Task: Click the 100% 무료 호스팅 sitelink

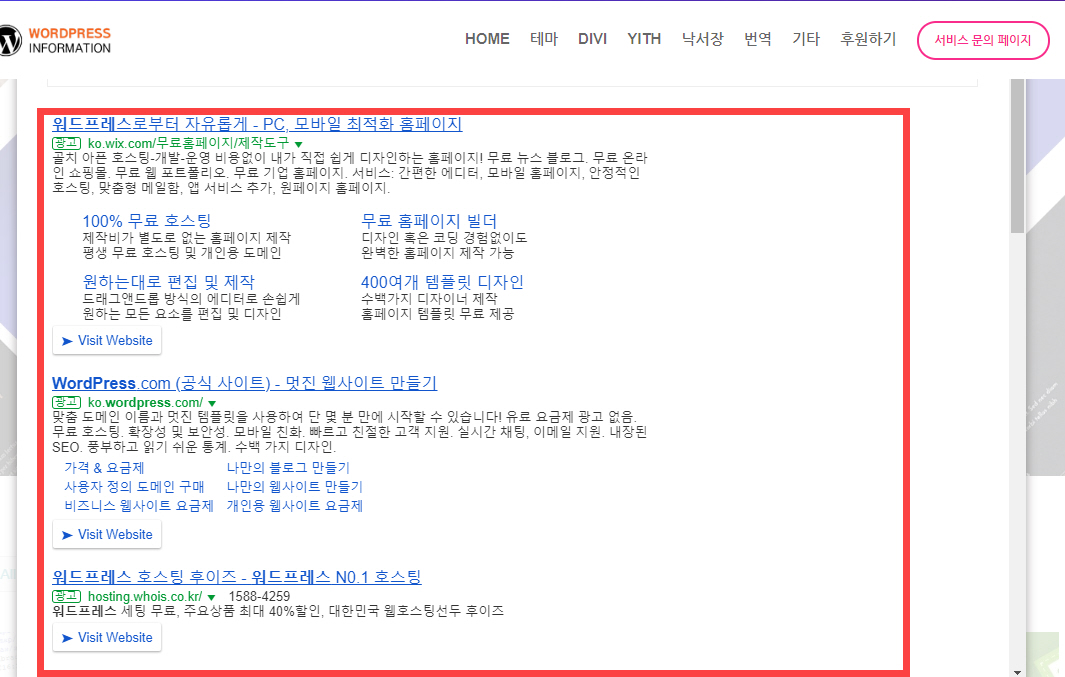Action: 147,221
